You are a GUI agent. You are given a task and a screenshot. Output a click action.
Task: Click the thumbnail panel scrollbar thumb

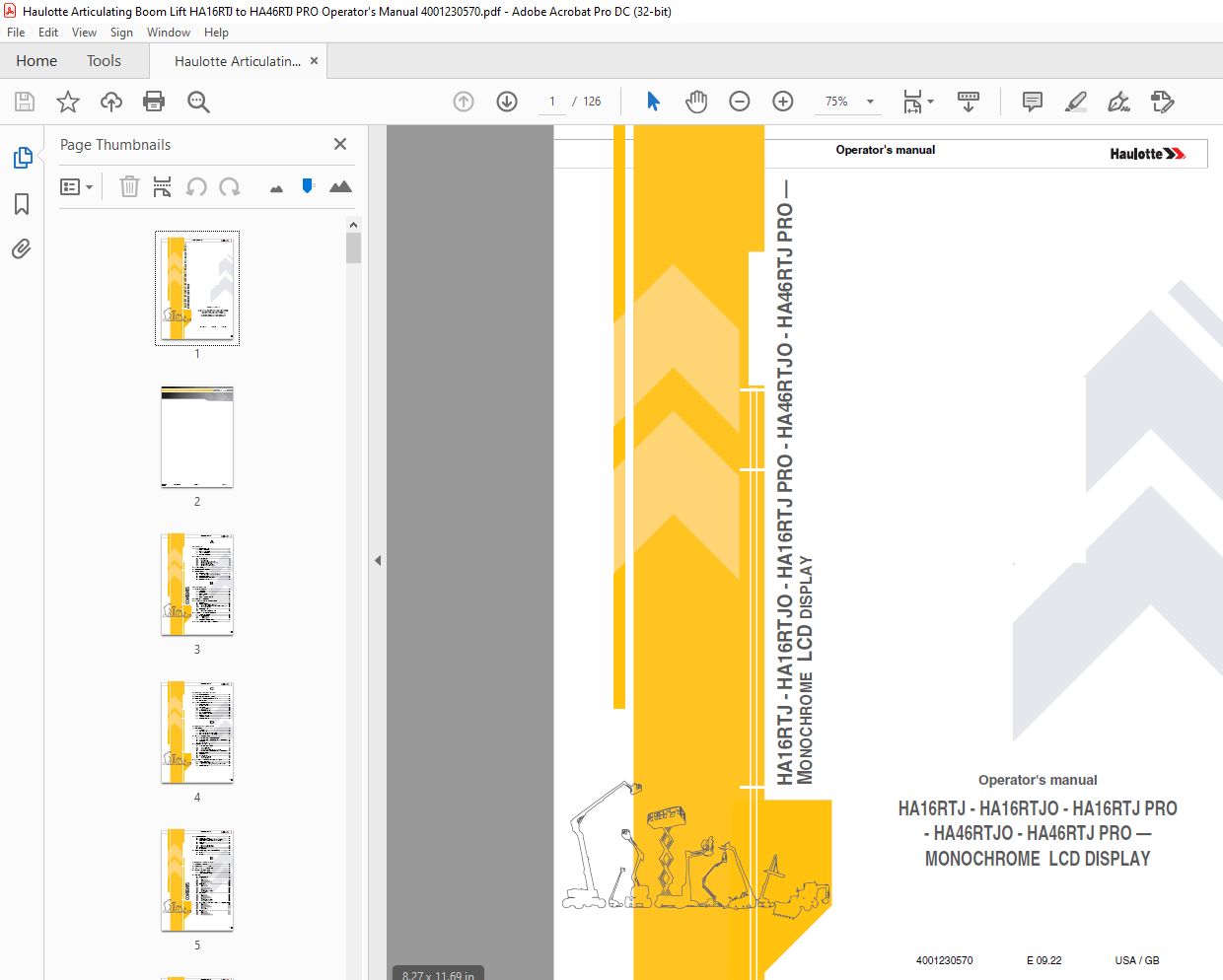[x=353, y=248]
